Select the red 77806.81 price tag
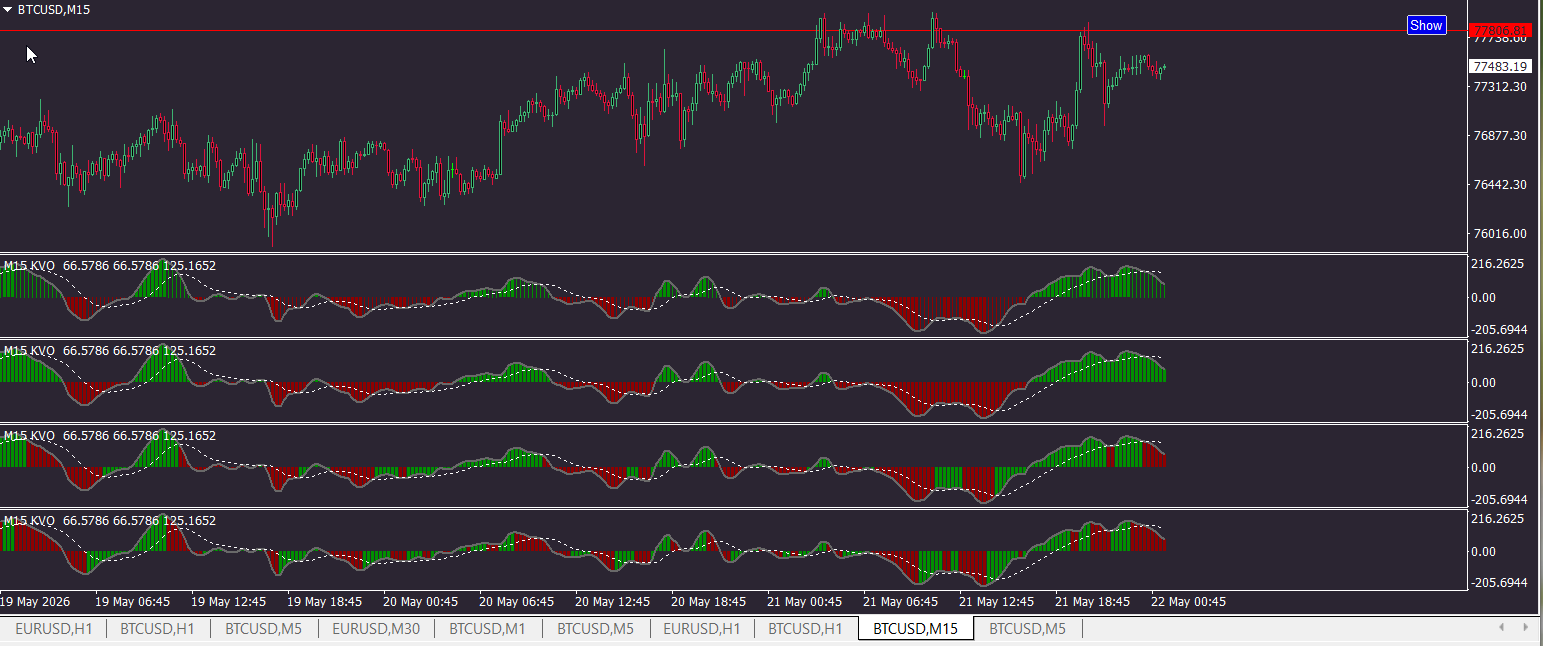The width and height of the screenshot is (1543, 646). coord(1499,31)
